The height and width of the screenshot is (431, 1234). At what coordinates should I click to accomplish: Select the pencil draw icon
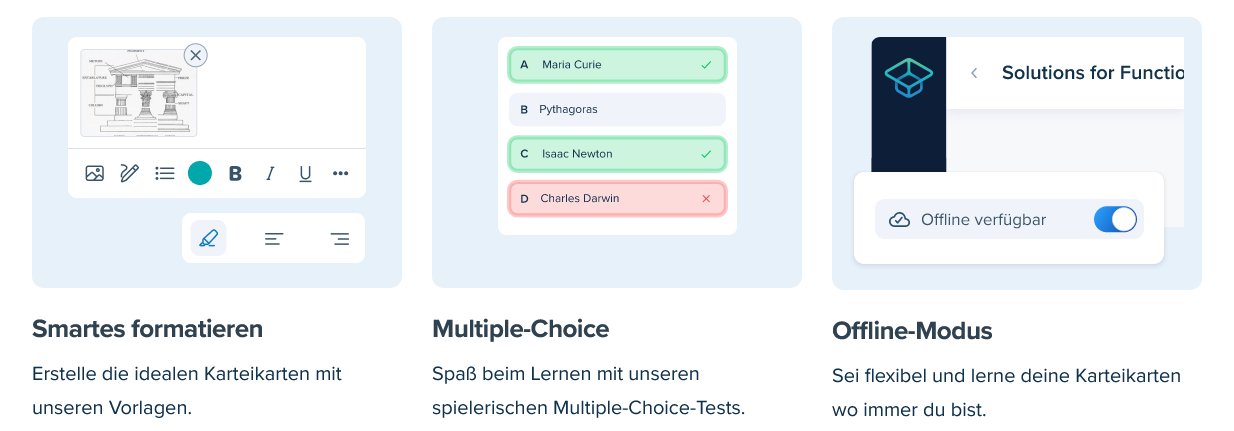[x=129, y=173]
